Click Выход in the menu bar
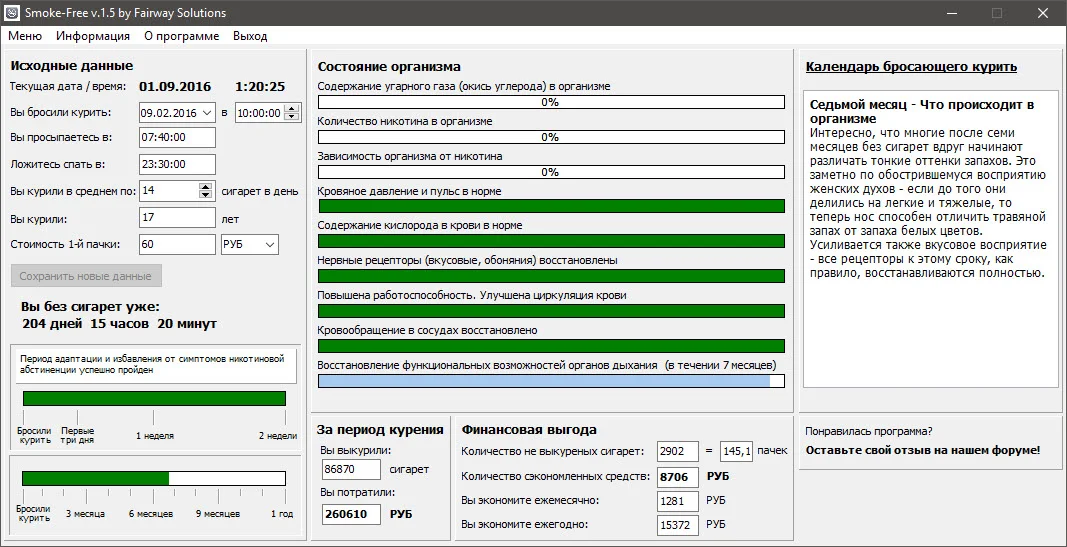The width and height of the screenshot is (1067, 547). point(250,36)
